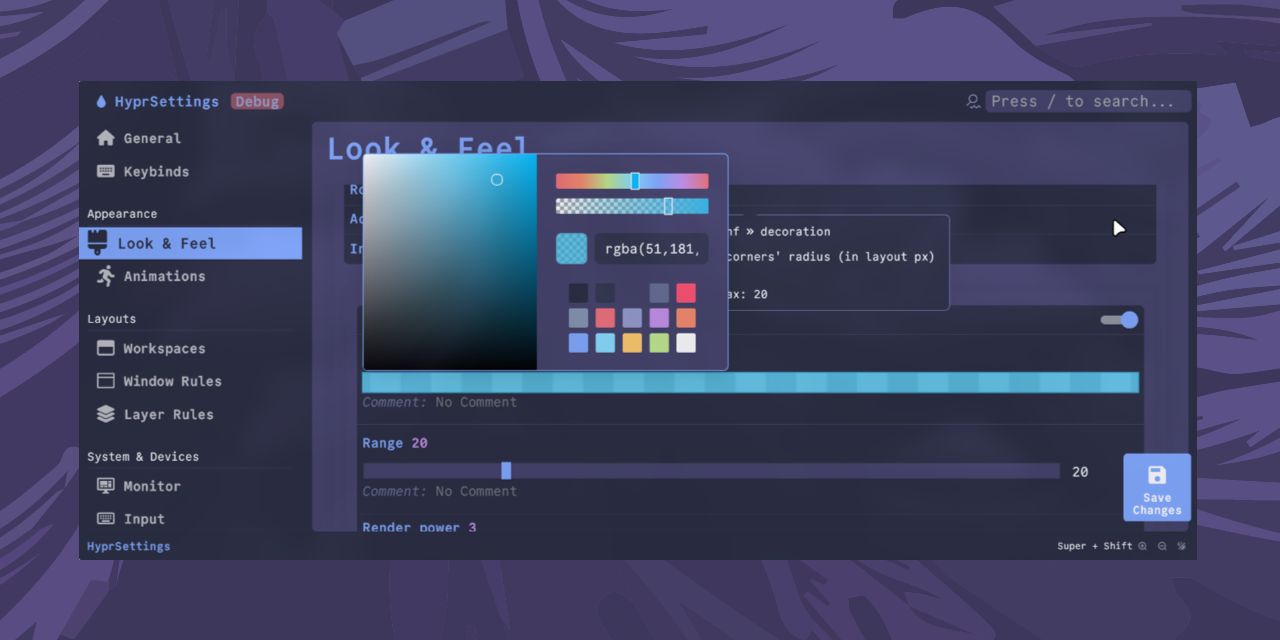Image resolution: width=1280 pixels, height=640 pixels.
Task: Open Monitor settings via the display icon
Action: click(105, 486)
